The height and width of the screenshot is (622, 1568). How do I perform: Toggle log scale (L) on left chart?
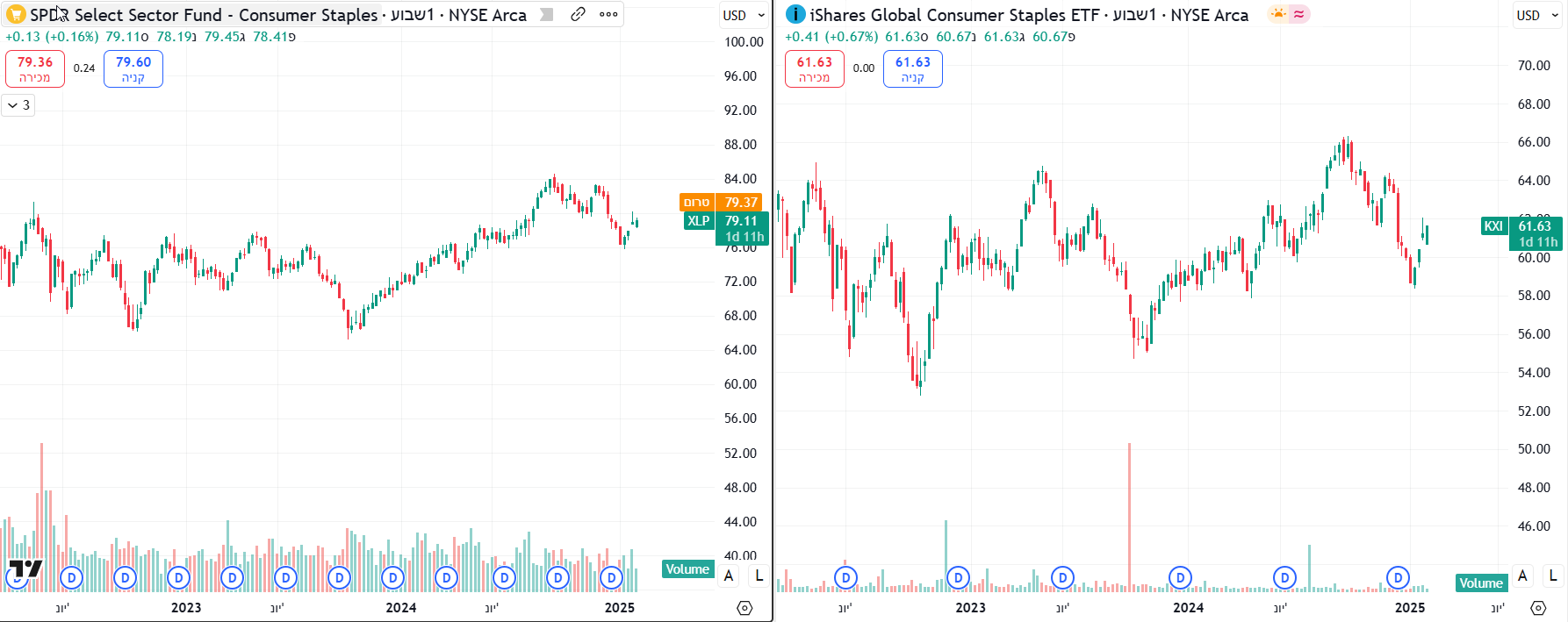[759, 576]
